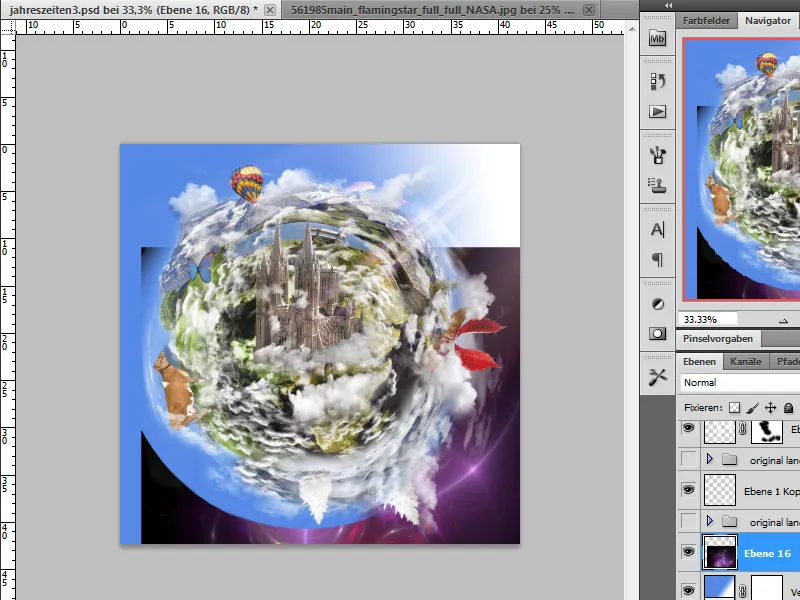The height and width of the screenshot is (600, 800).
Task: Open the Actions panel play icon
Action: (657, 112)
